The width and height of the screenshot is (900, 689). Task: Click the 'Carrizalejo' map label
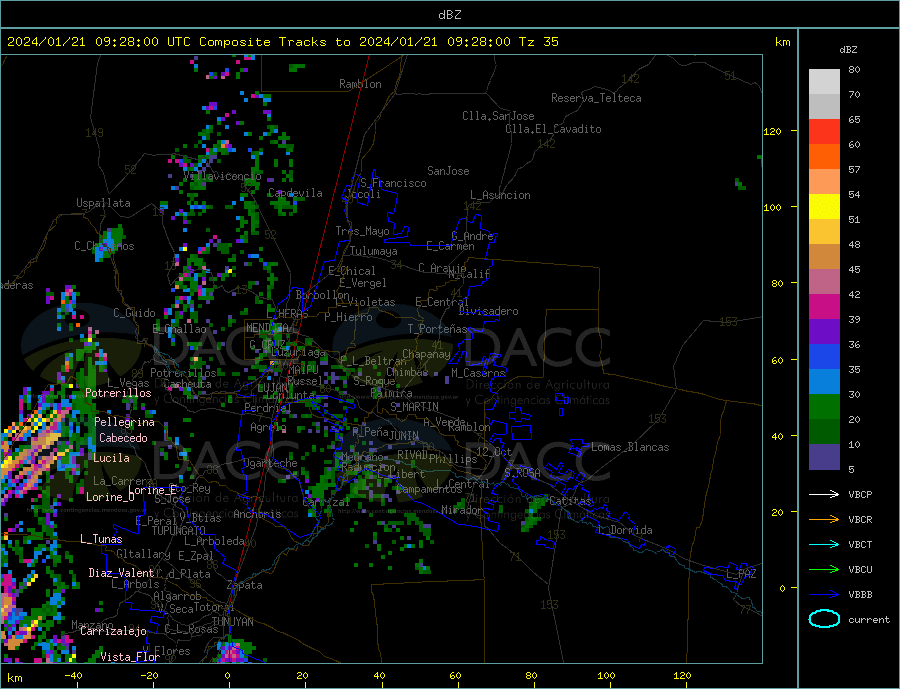point(113,632)
